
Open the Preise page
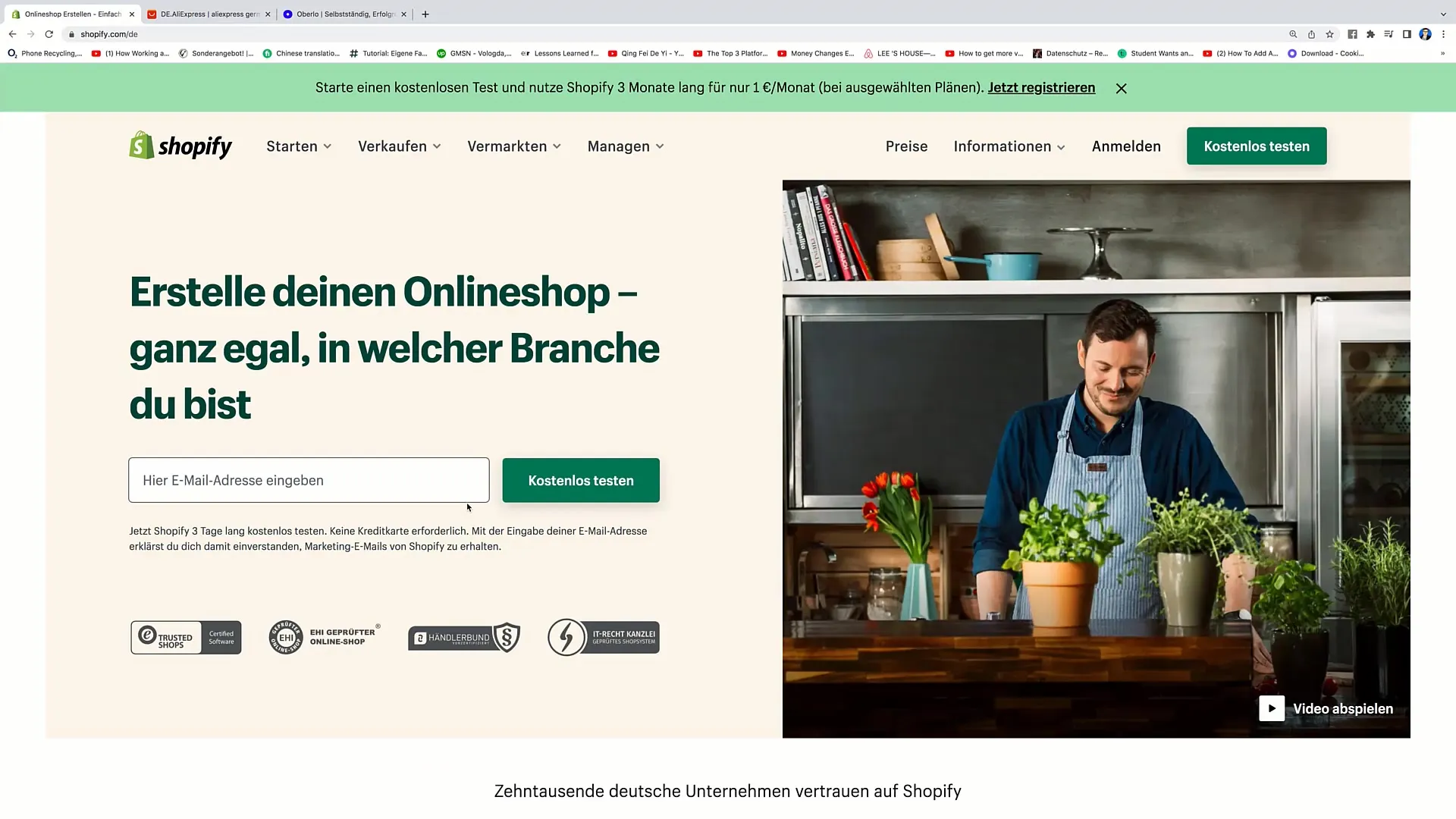pyautogui.click(x=906, y=146)
